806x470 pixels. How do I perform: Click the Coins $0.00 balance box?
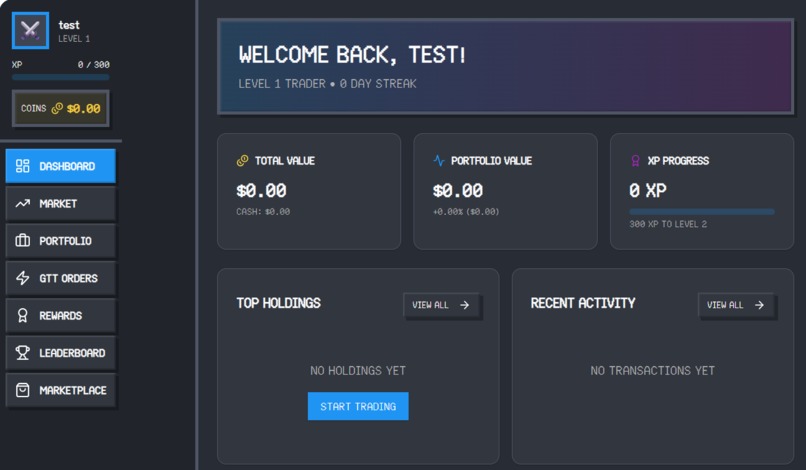click(x=61, y=108)
